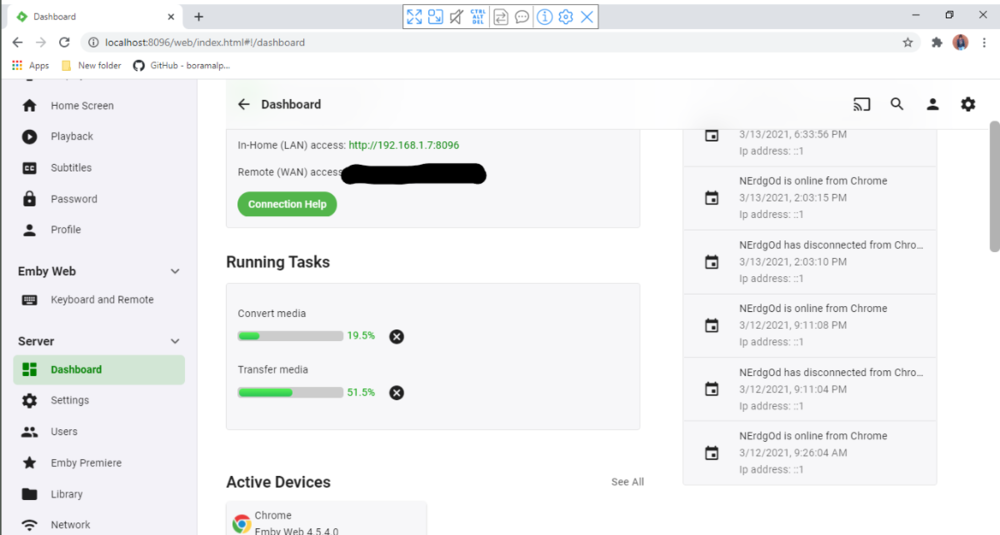1000x535 pixels.
Task: Click info icon in remote session toolbar
Action: (x=544, y=17)
